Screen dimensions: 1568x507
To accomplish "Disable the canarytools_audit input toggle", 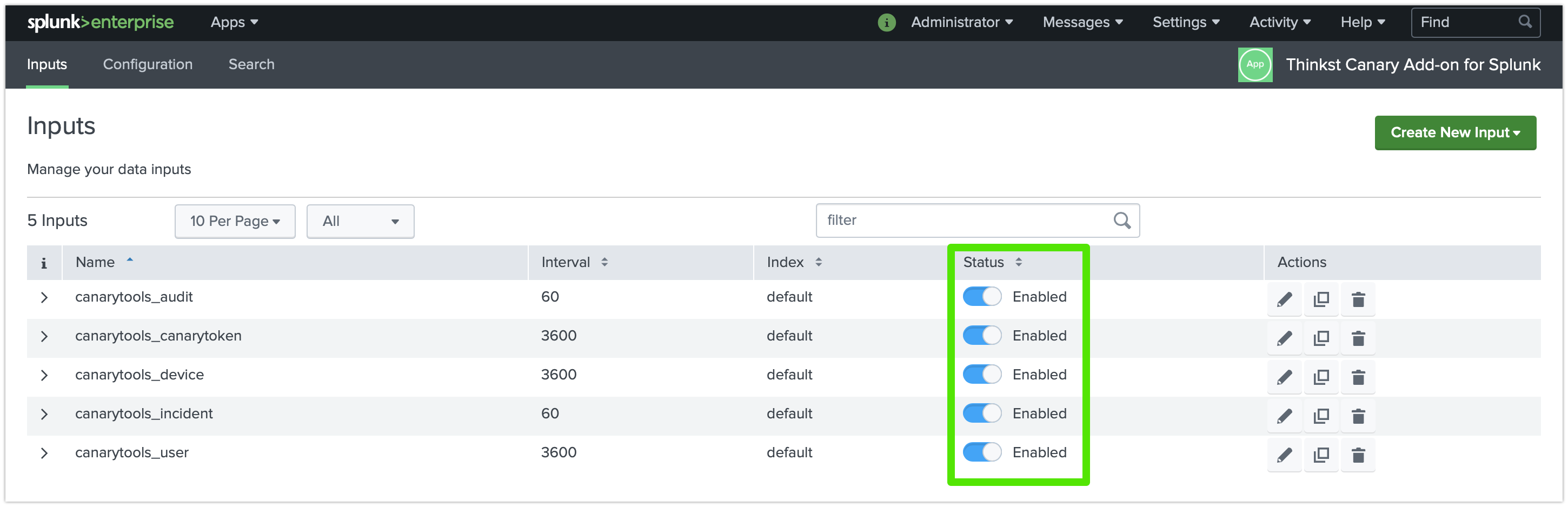I will point(982,297).
